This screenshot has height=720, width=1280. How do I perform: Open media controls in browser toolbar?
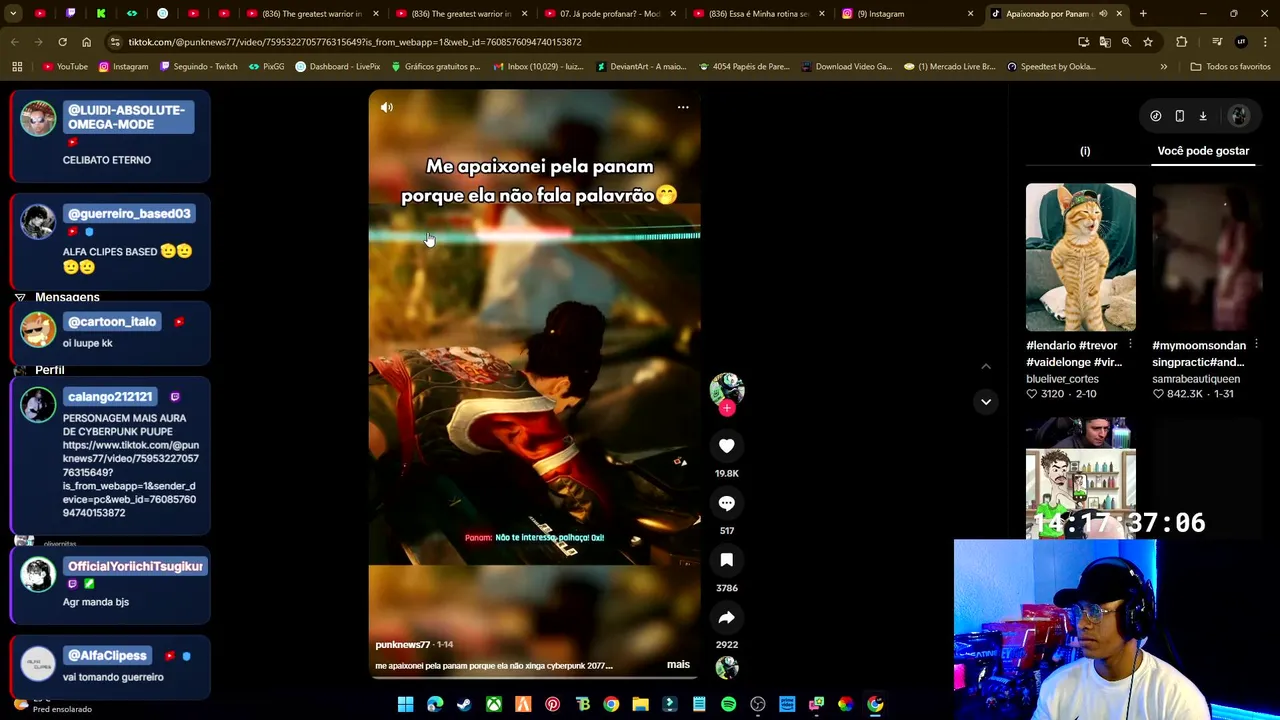click(x=1217, y=42)
